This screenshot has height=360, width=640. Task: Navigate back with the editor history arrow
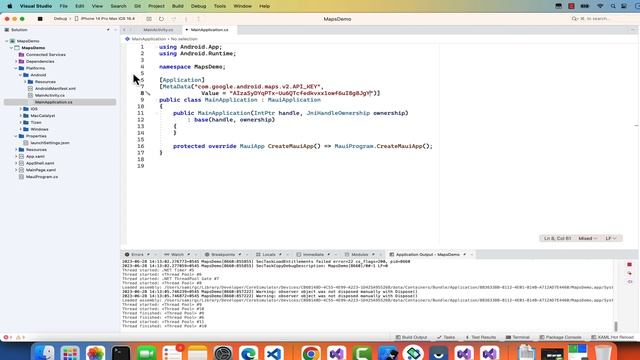click(x=124, y=30)
